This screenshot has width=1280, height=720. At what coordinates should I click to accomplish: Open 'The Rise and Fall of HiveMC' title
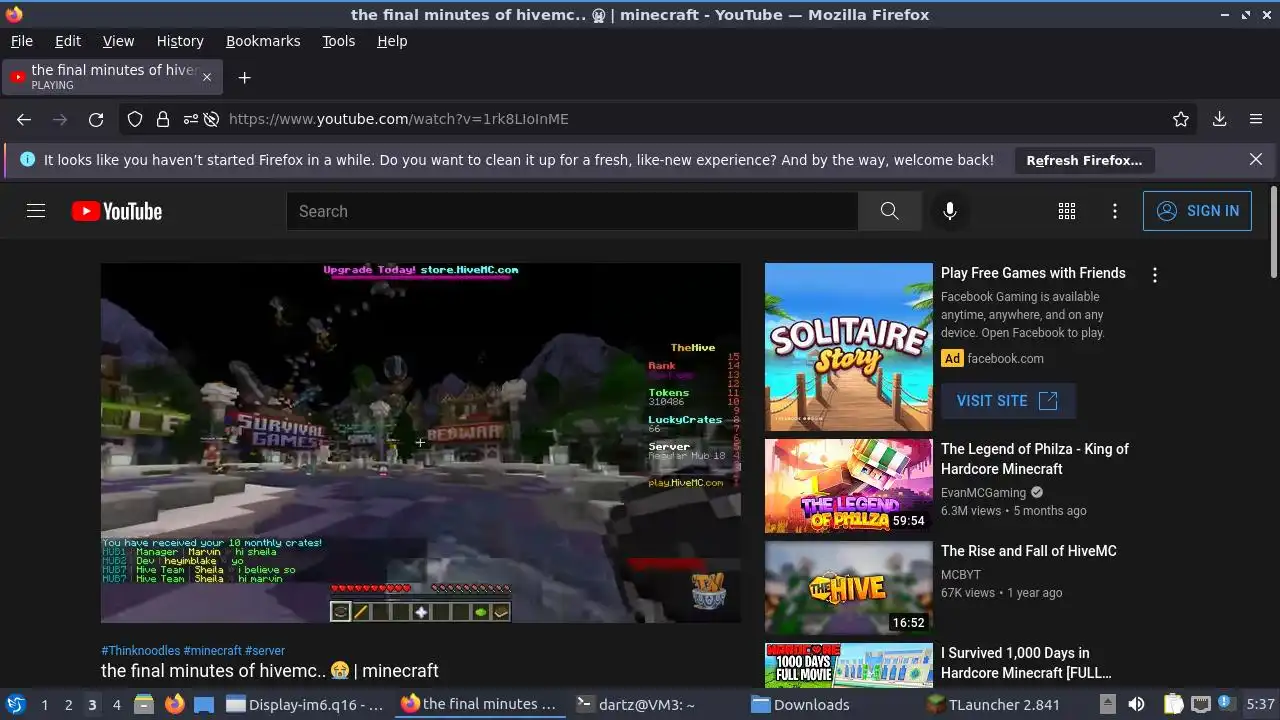tap(1028, 551)
